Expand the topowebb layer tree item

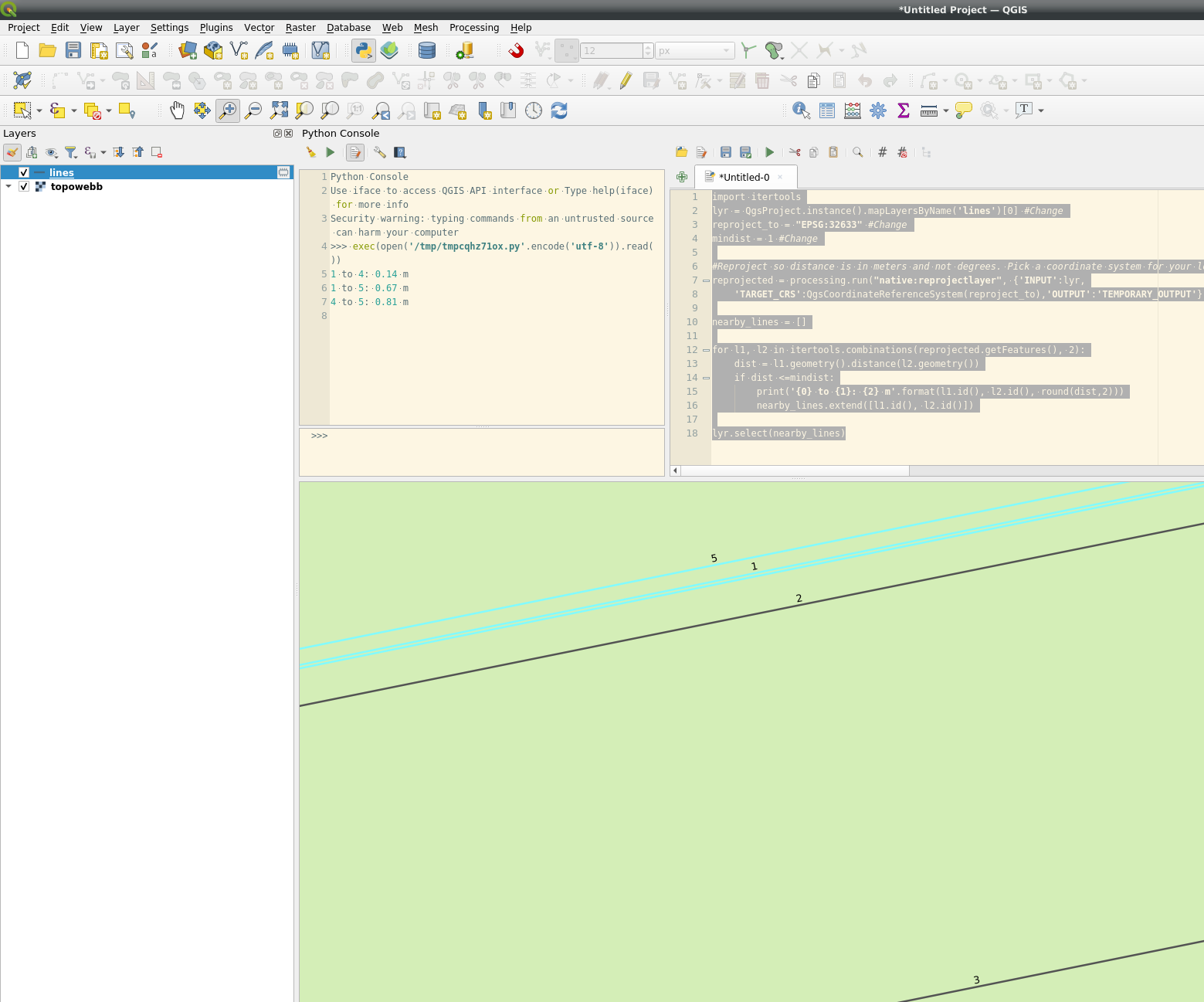tap(8, 186)
